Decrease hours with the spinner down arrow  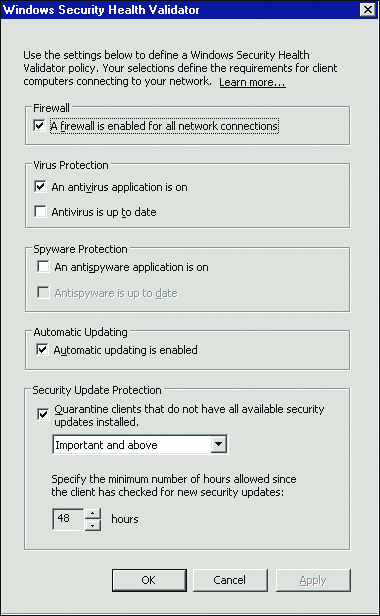[x=93, y=525]
